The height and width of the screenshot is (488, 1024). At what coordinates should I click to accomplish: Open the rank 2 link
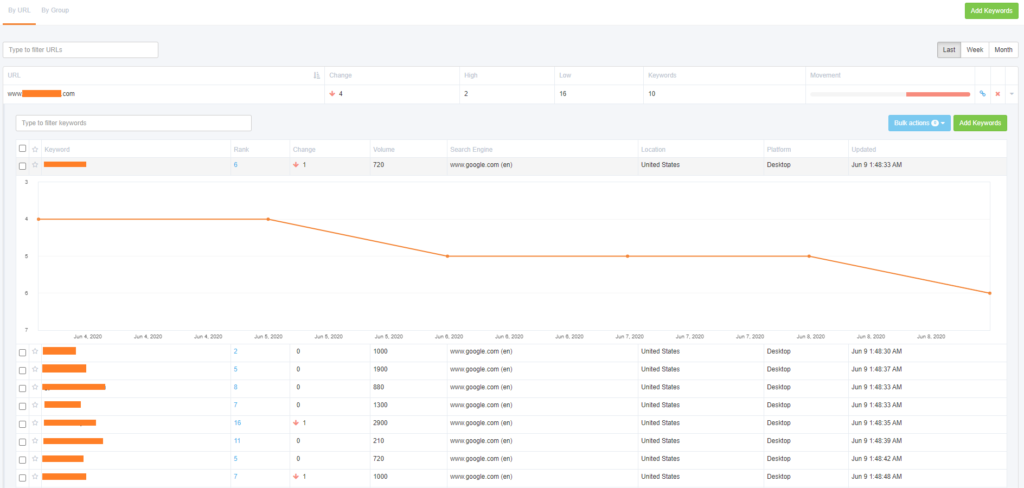pos(235,351)
